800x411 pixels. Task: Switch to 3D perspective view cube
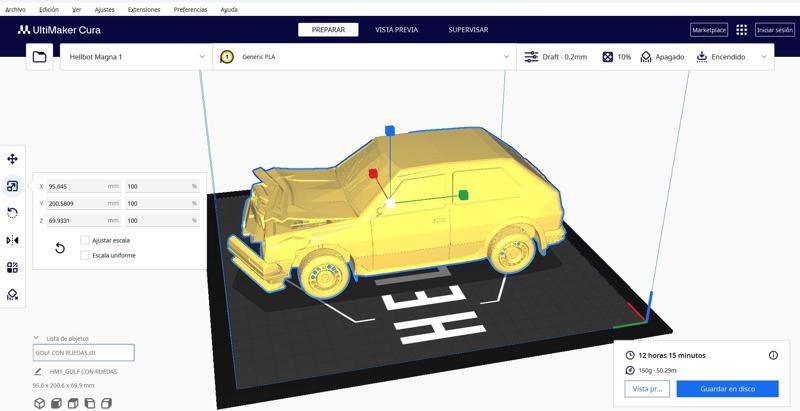pos(39,403)
